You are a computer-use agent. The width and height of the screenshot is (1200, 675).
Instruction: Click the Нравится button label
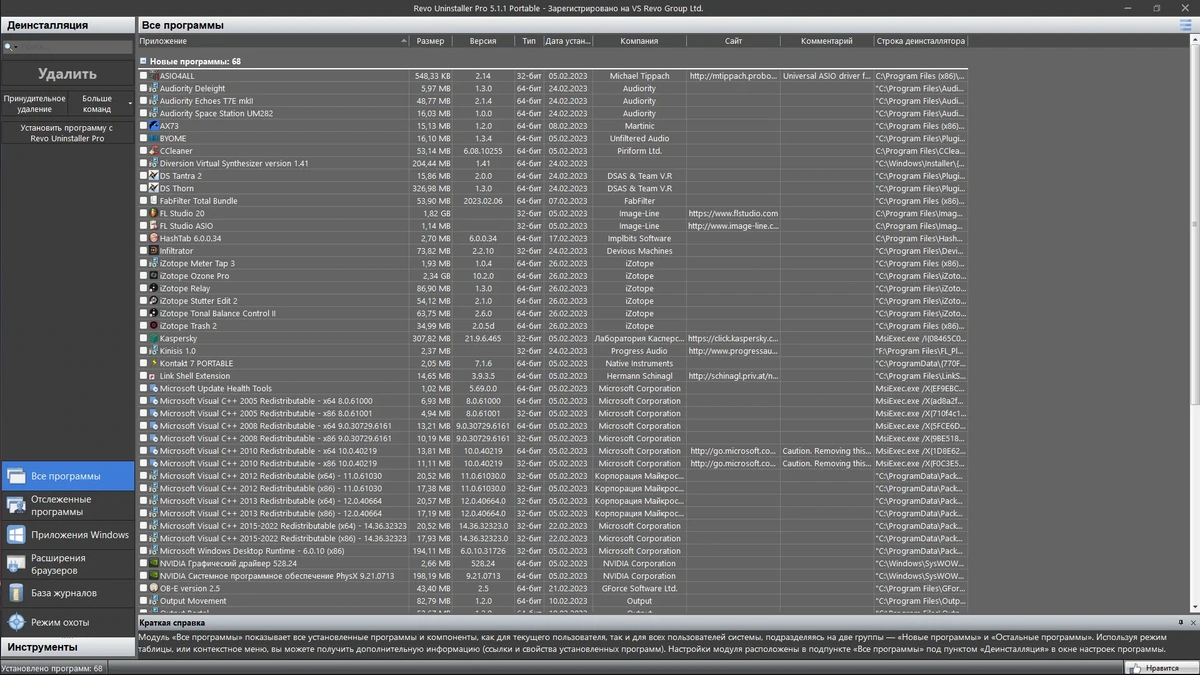[1162, 667]
